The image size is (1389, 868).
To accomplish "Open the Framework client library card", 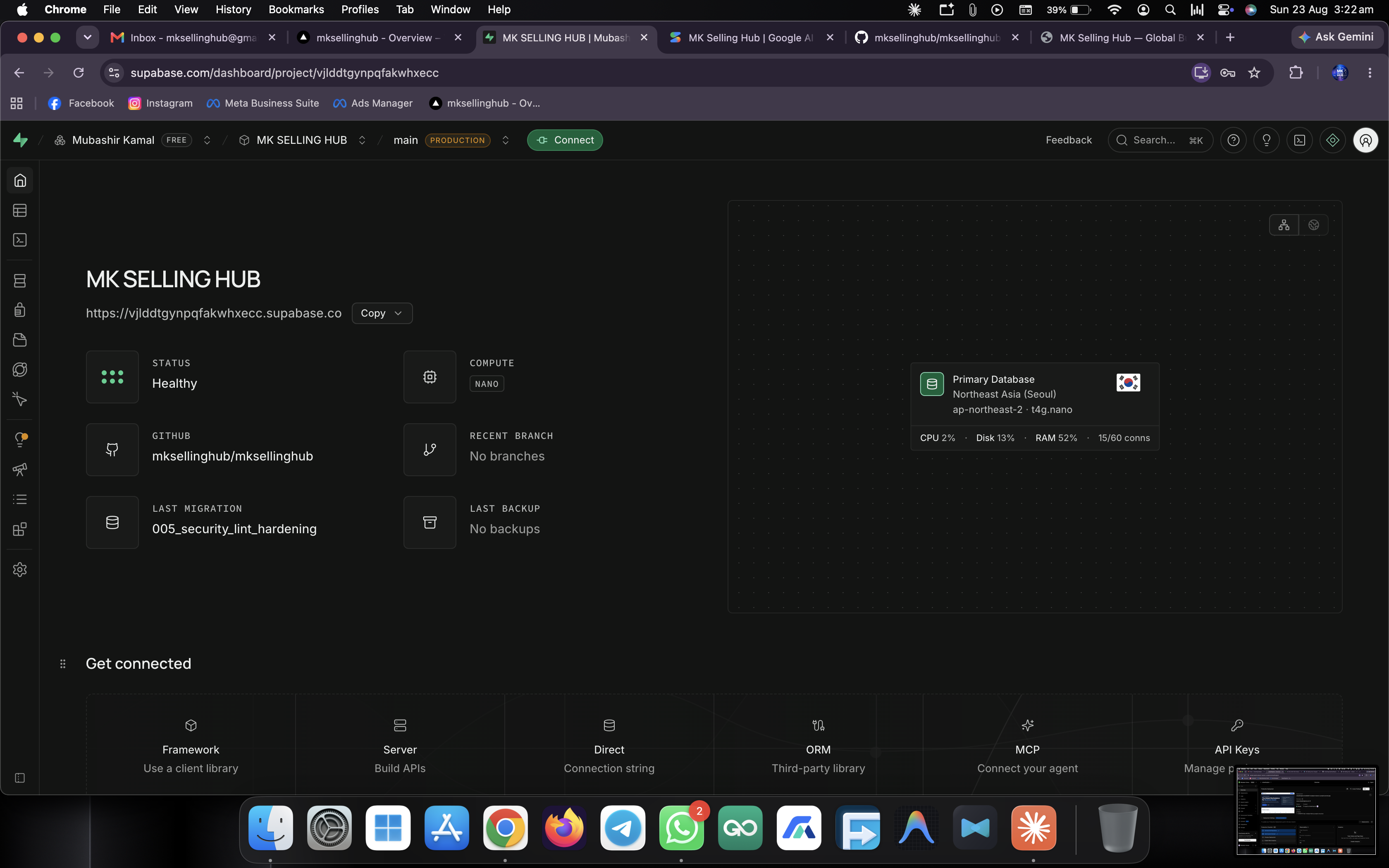I will tap(191, 745).
